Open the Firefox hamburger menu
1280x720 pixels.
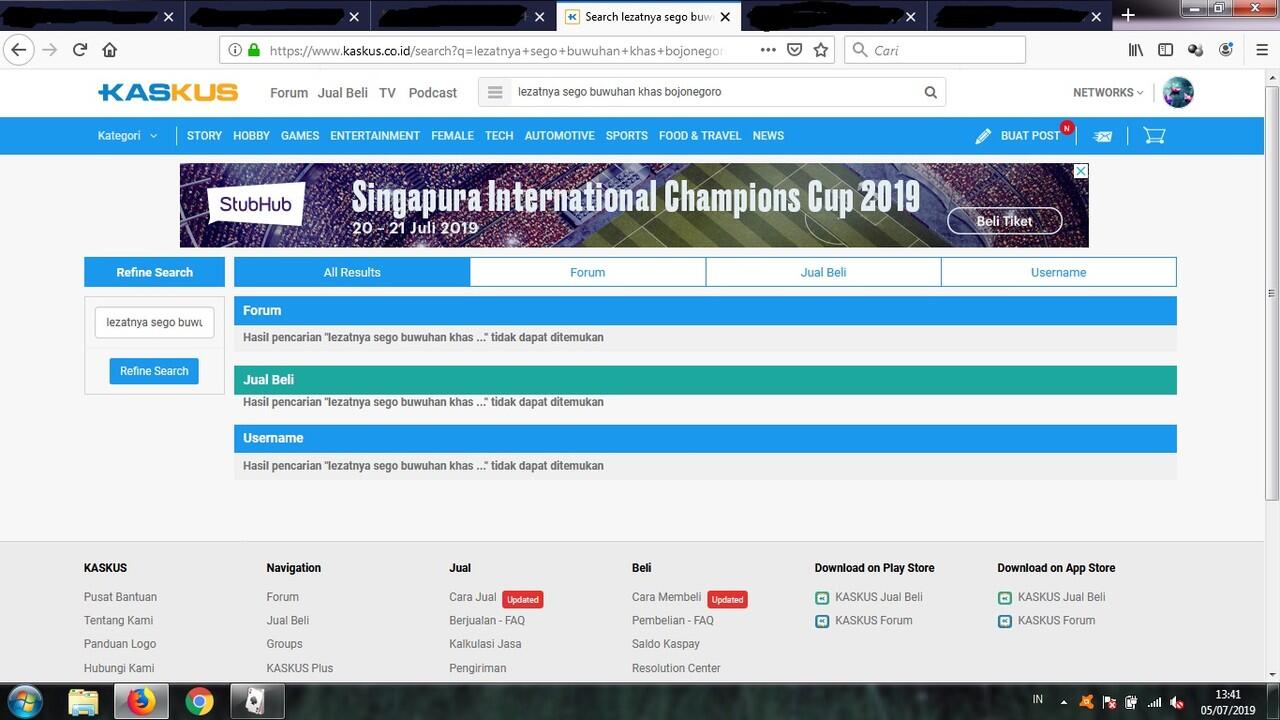1262,50
